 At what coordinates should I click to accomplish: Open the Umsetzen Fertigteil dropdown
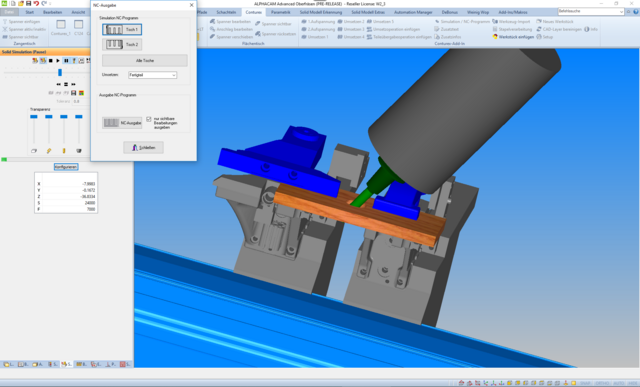(x=152, y=75)
